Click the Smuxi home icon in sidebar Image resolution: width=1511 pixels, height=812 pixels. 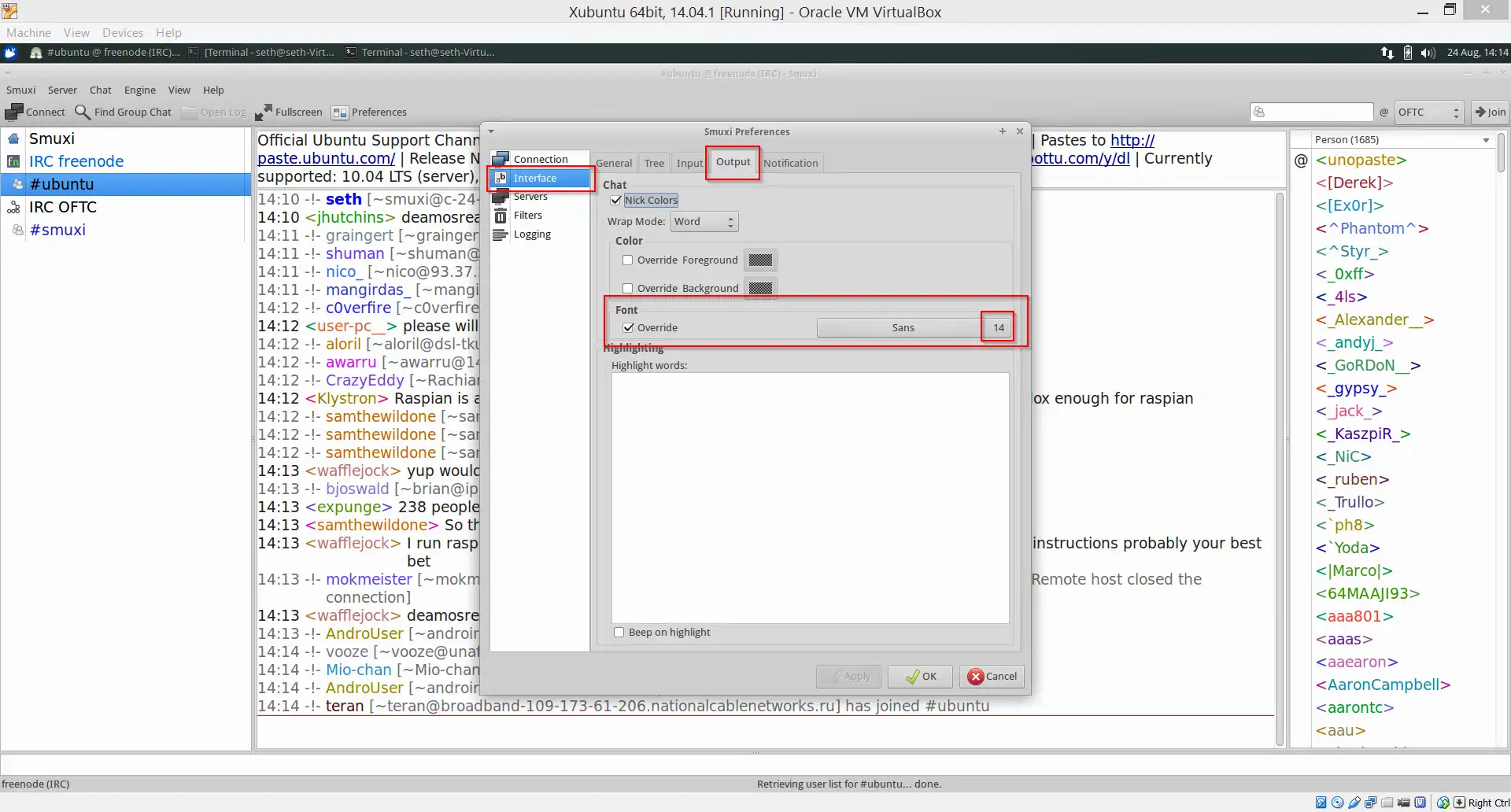(x=13, y=138)
